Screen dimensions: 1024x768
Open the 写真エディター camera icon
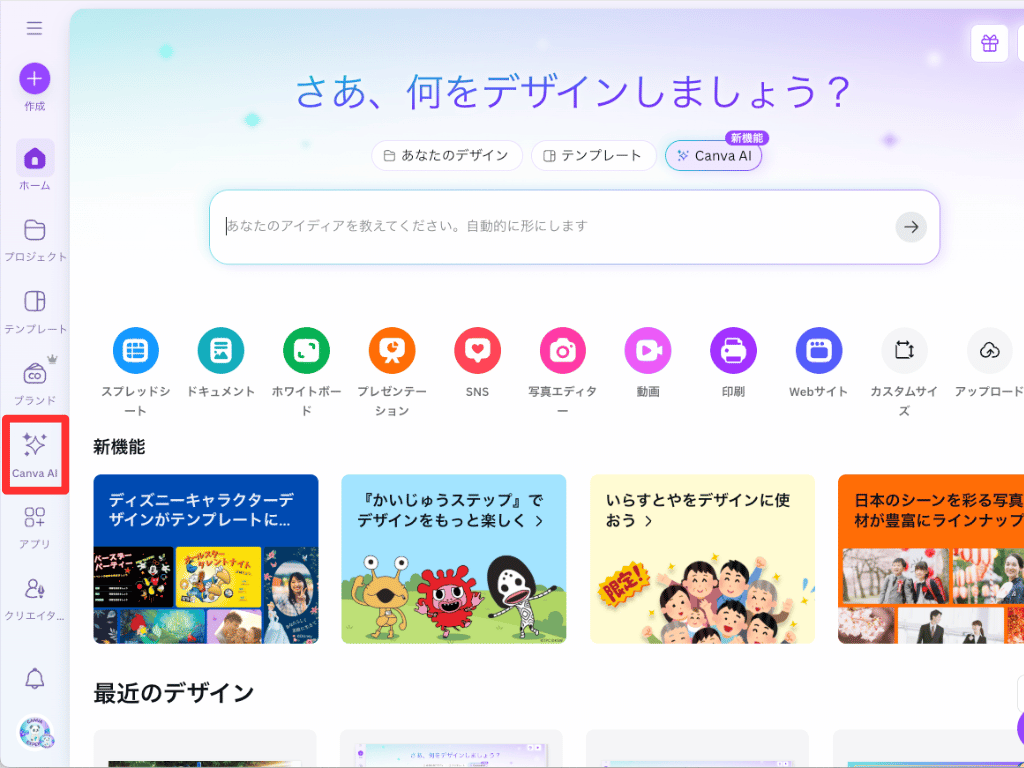[562, 351]
